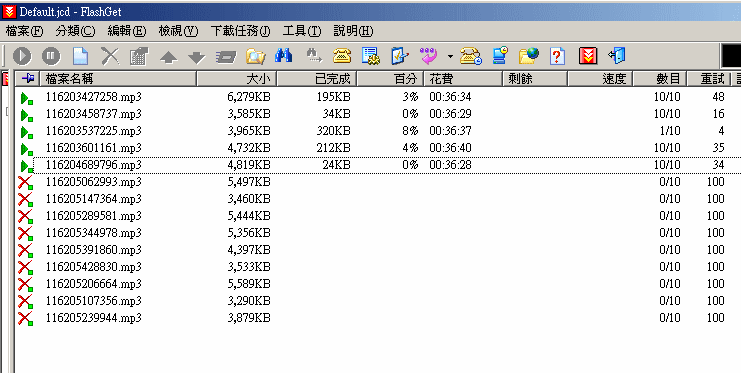Sort by 花費 column header
This screenshot has width=741, height=373.
click(x=463, y=78)
